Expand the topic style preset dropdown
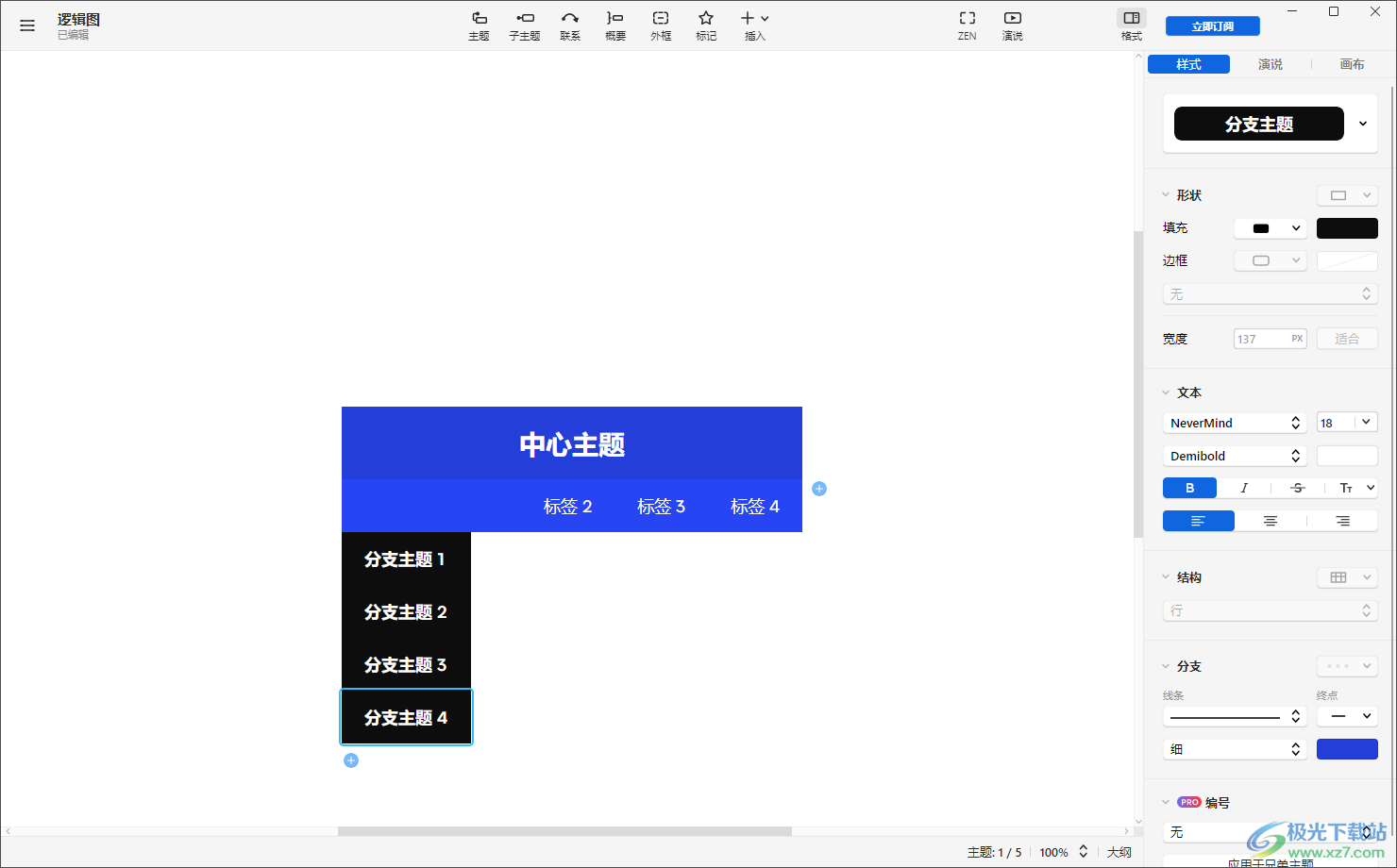 tap(1363, 124)
